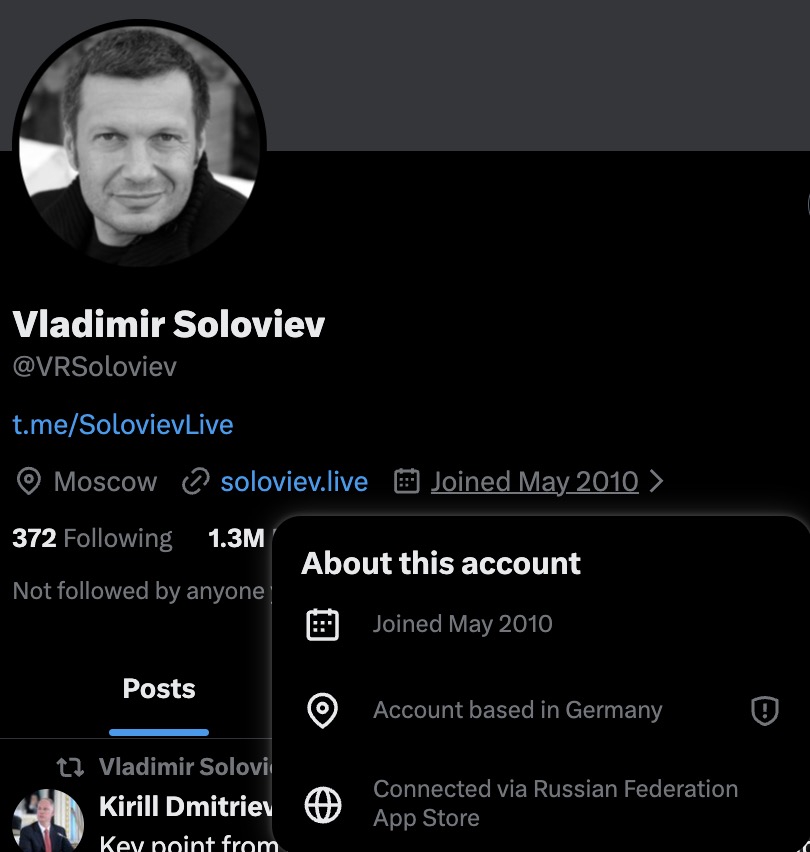The height and width of the screenshot is (852, 810).
Task: Click the calendar icon beside Joined May 2010 link
Action: [x=406, y=481]
